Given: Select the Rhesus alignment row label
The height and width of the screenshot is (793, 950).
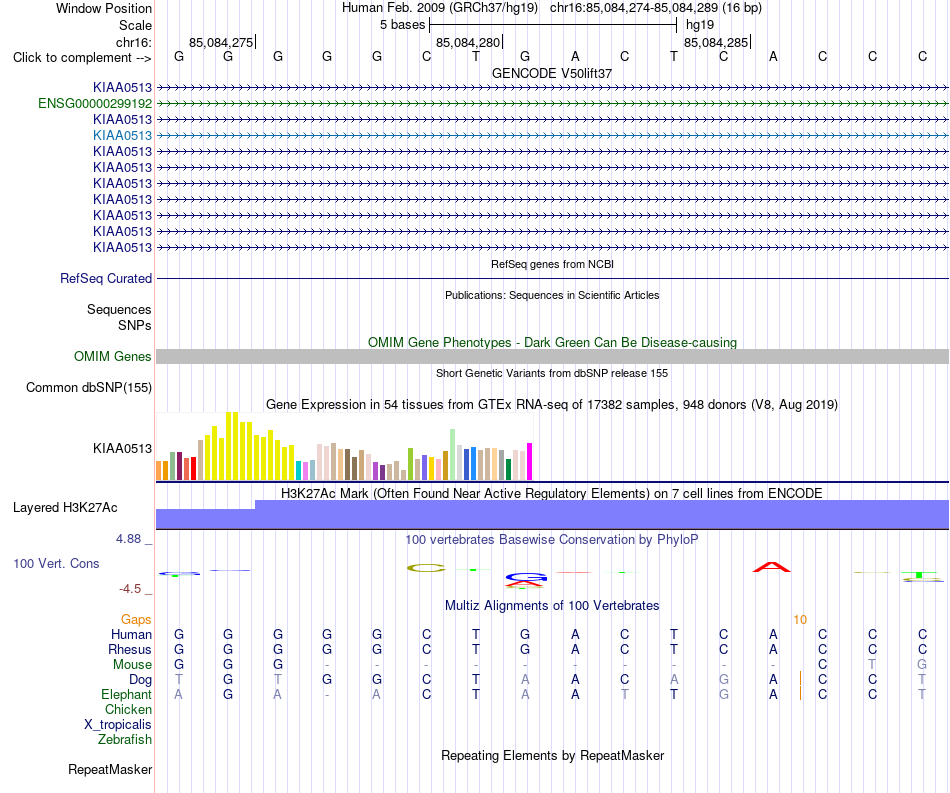Looking at the screenshot, I should (x=130, y=649).
